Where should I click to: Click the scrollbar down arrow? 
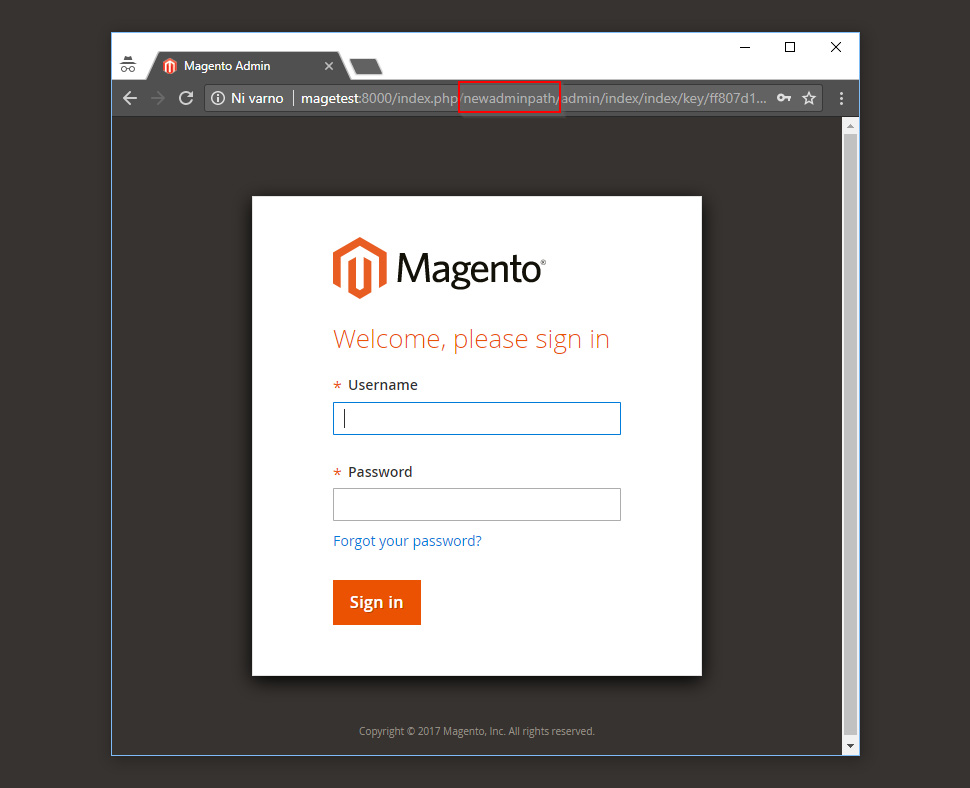pos(850,746)
